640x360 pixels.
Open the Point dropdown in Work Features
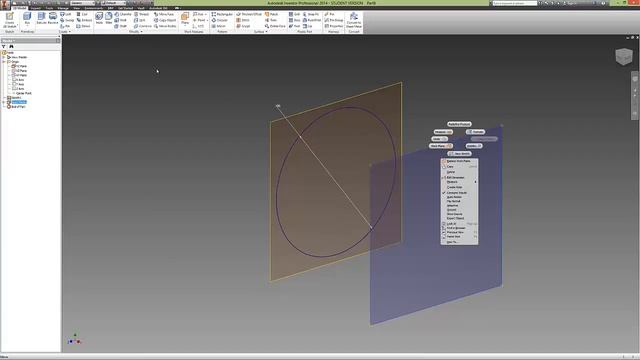pos(207,20)
